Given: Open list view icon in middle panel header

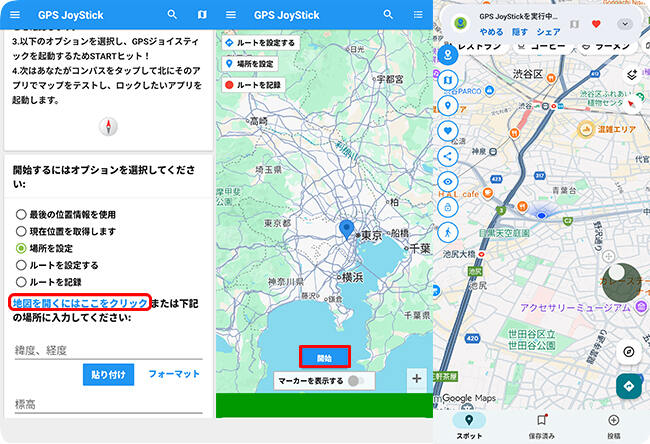Looking at the screenshot, I should (x=418, y=15).
